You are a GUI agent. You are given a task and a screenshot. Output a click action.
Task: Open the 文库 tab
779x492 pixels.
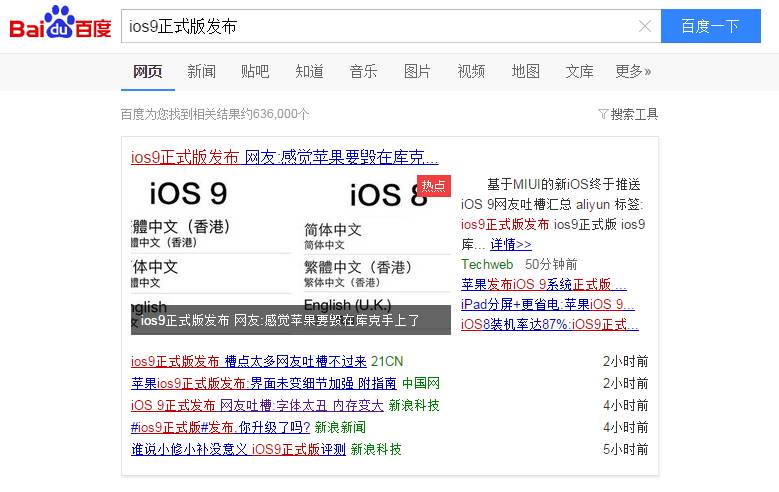click(579, 72)
